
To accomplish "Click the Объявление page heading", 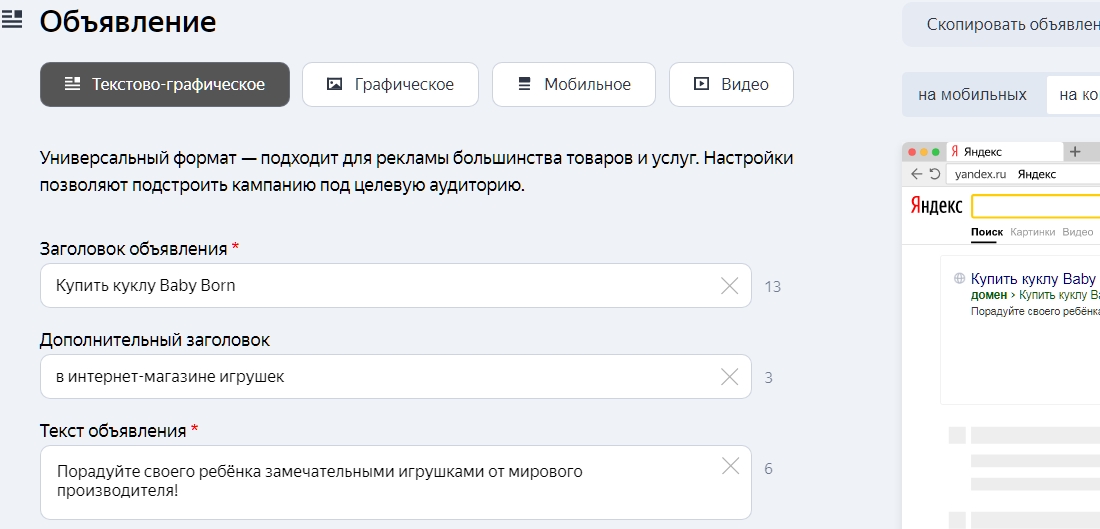I will tap(128, 22).
